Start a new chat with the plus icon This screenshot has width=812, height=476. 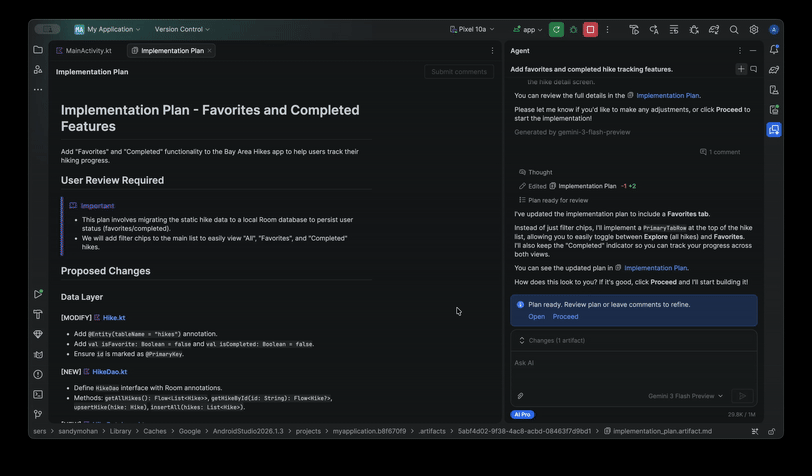click(741, 69)
